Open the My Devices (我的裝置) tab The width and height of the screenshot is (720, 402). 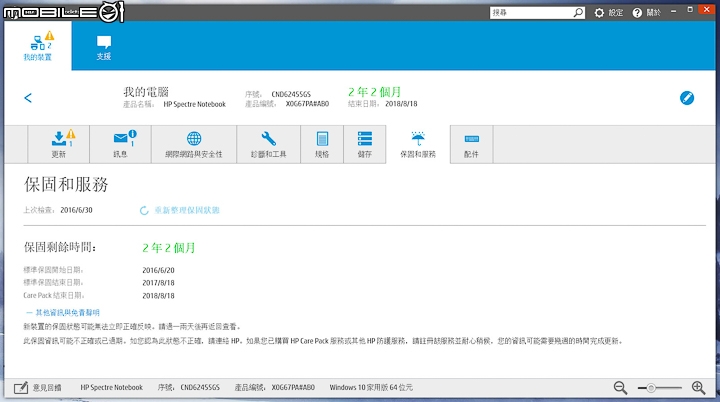(38, 46)
